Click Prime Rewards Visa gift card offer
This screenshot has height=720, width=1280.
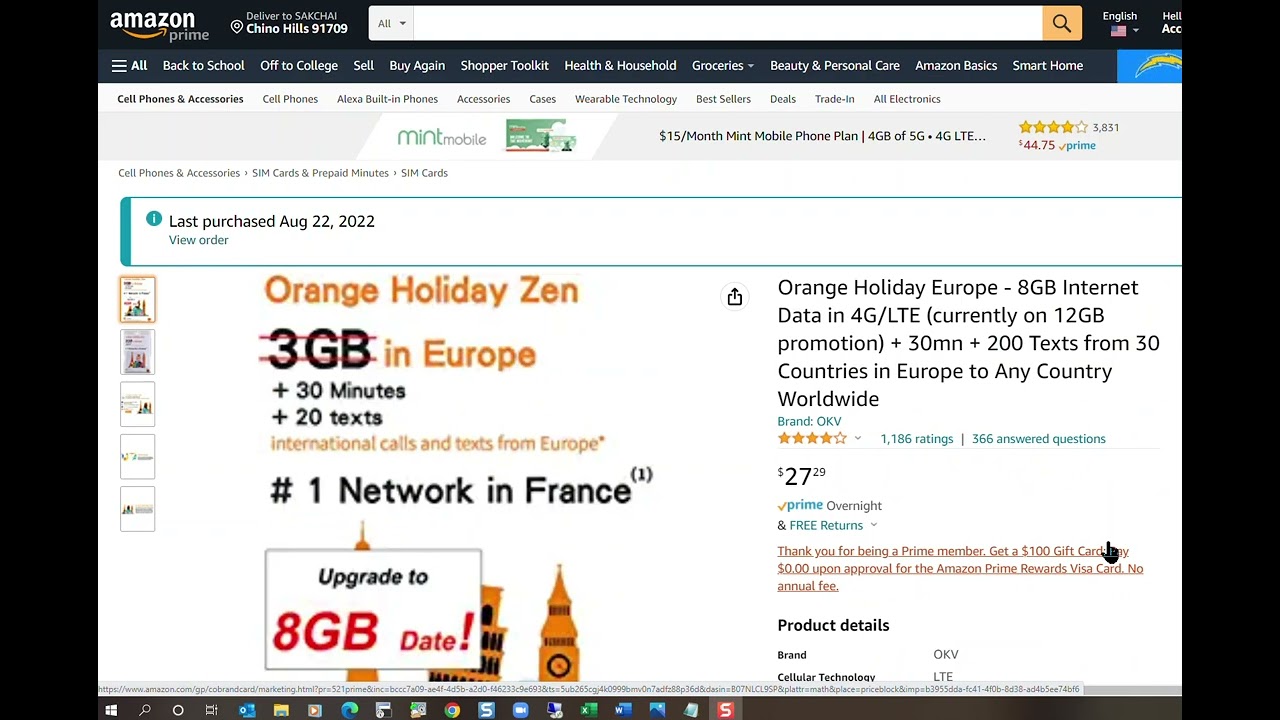click(x=960, y=568)
